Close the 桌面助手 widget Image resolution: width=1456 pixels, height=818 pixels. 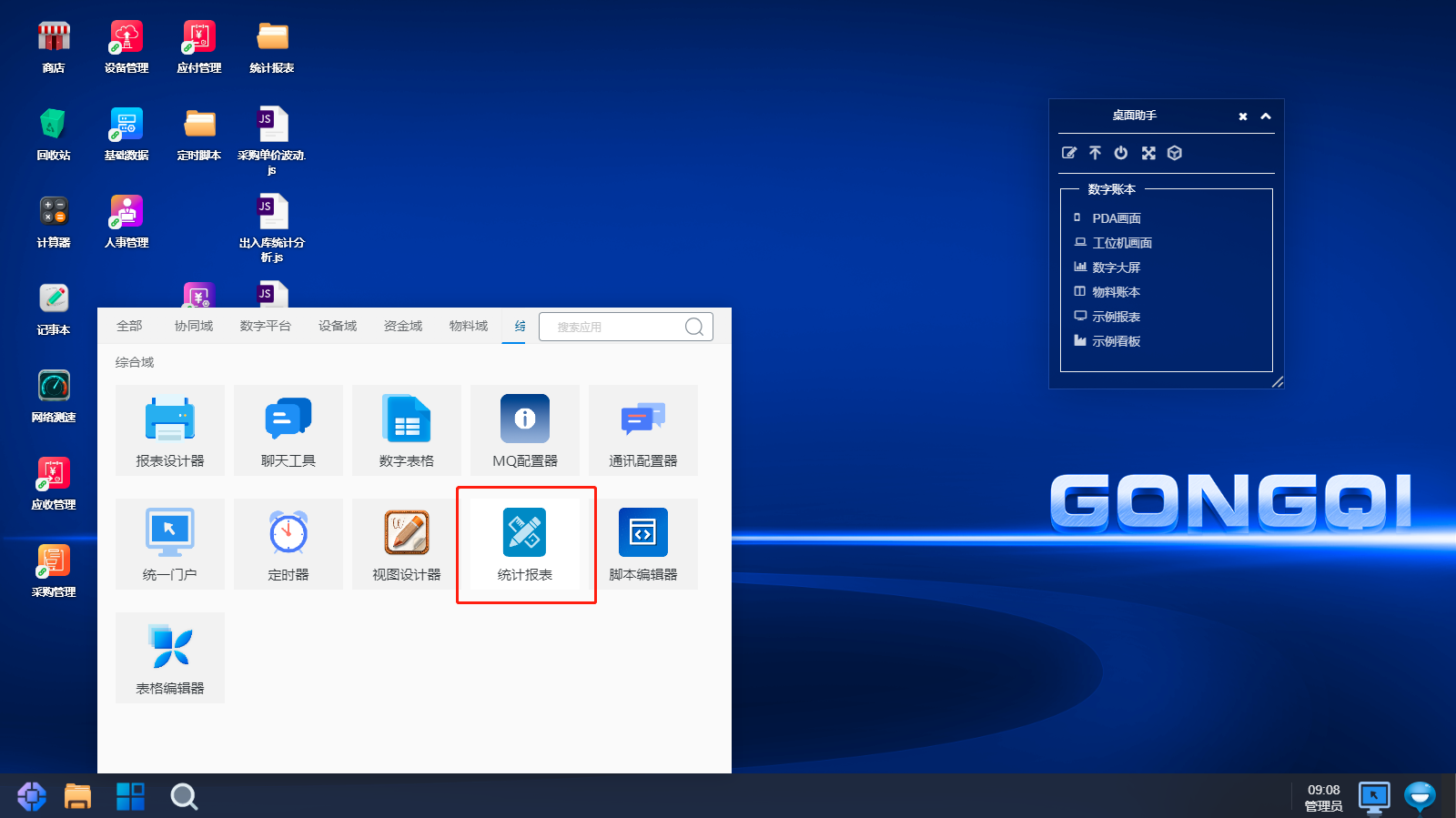click(1243, 116)
